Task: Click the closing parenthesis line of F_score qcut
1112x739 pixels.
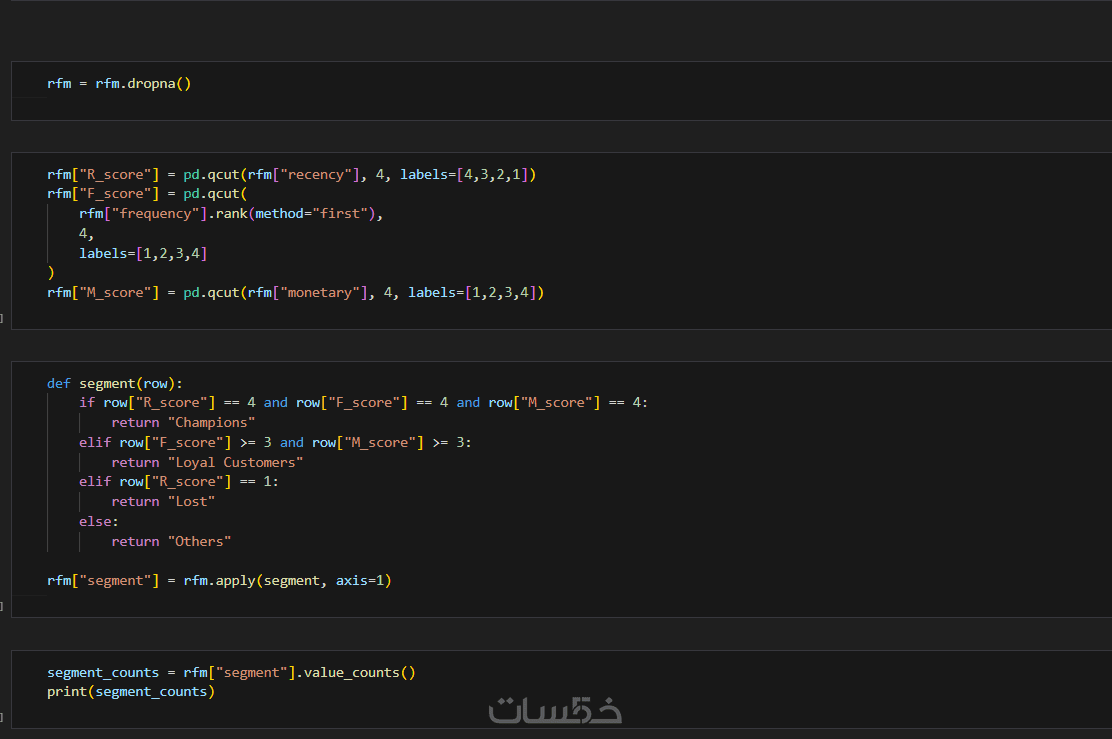Action: (x=51, y=272)
